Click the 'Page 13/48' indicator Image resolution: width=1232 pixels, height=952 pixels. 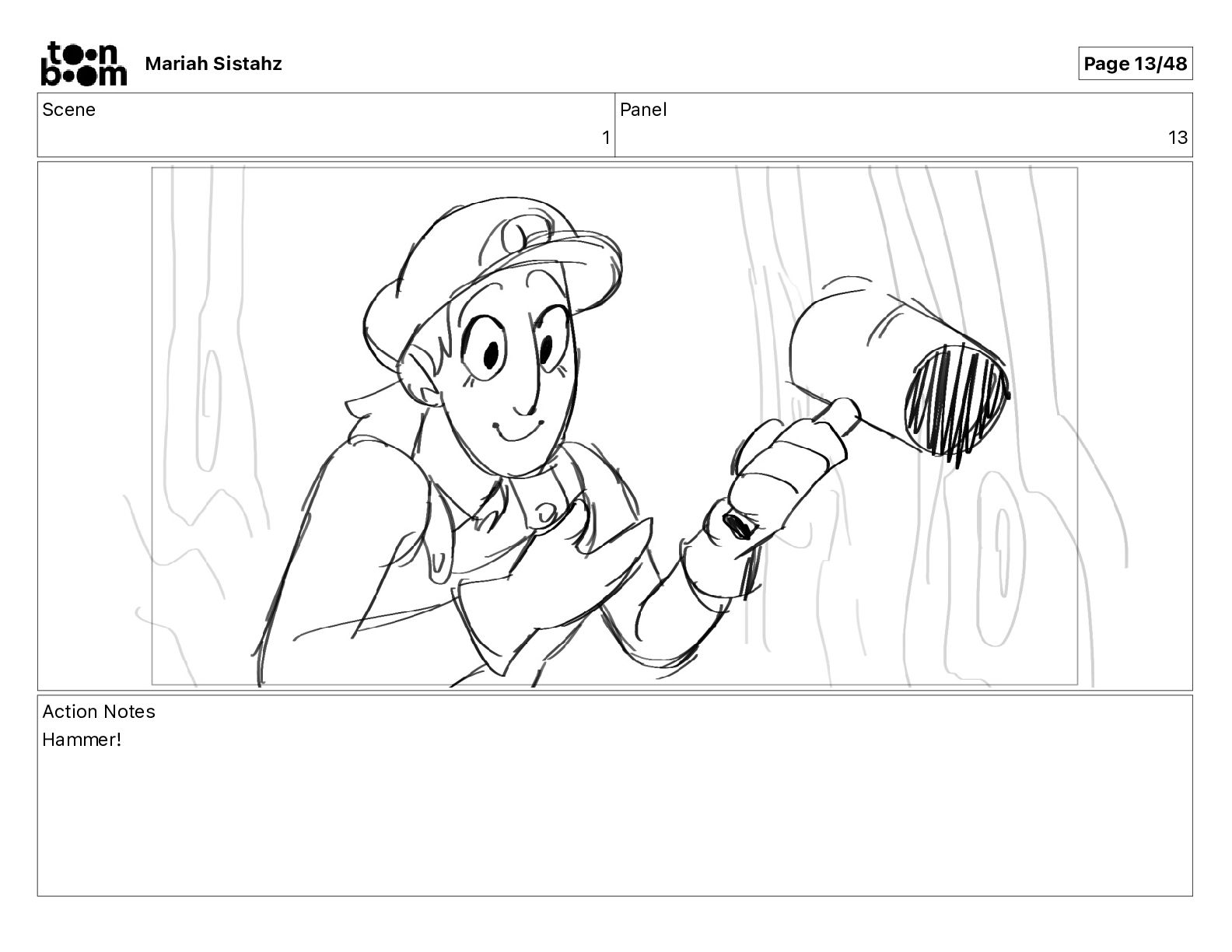coord(1135,64)
